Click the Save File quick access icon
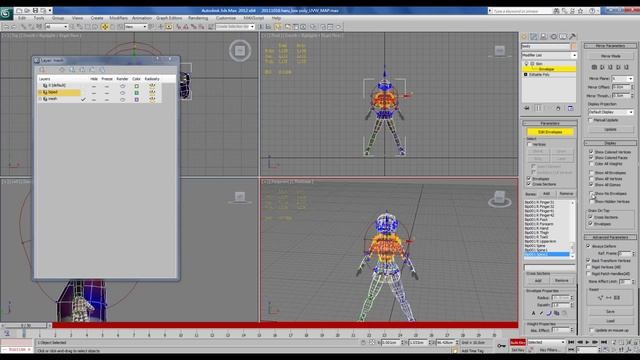 tap(35, 11)
